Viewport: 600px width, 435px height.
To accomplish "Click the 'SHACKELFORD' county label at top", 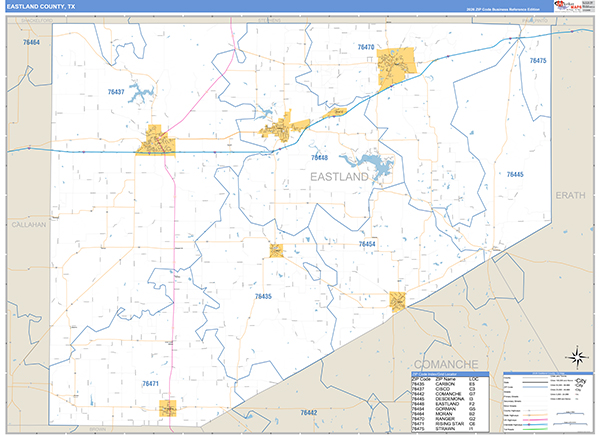I will point(37,20).
